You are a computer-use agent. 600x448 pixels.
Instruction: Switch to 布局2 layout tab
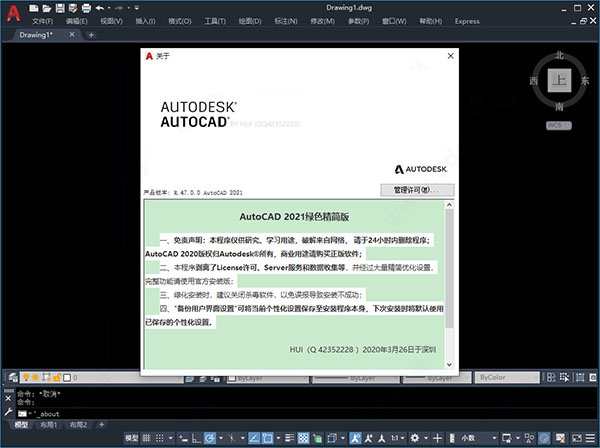(x=78, y=425)
